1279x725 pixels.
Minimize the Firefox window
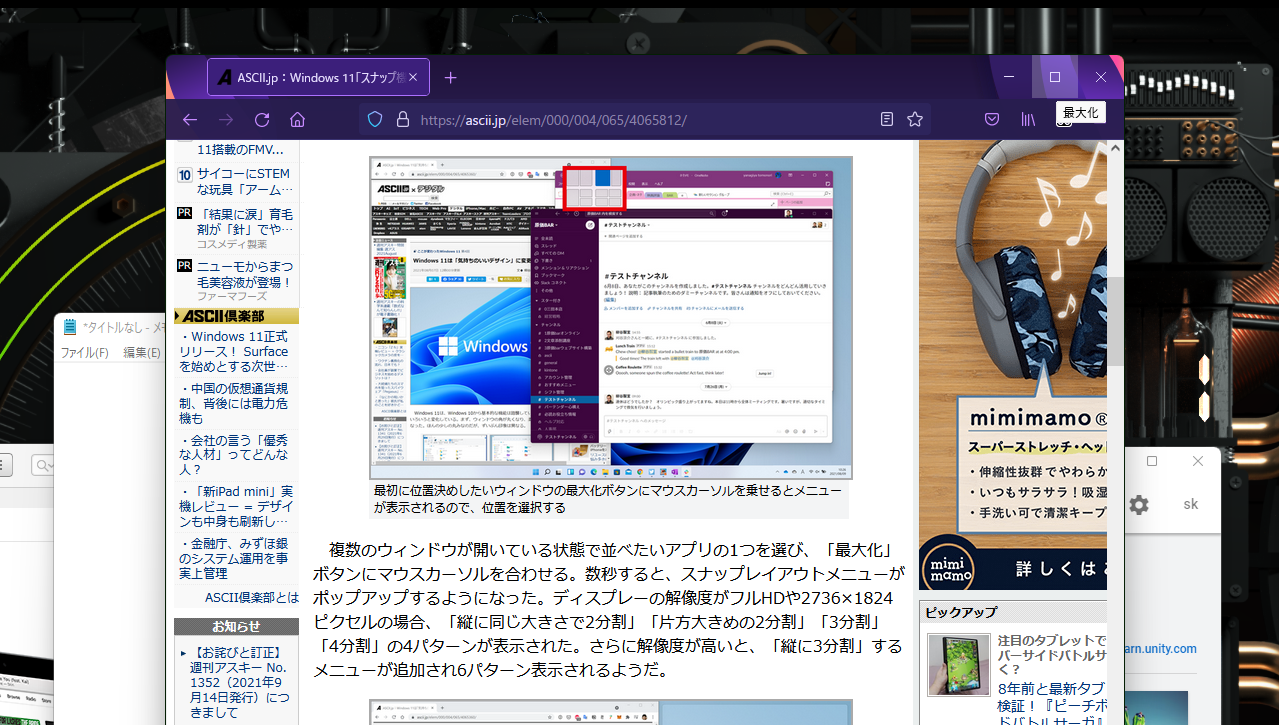(1010, 77)
